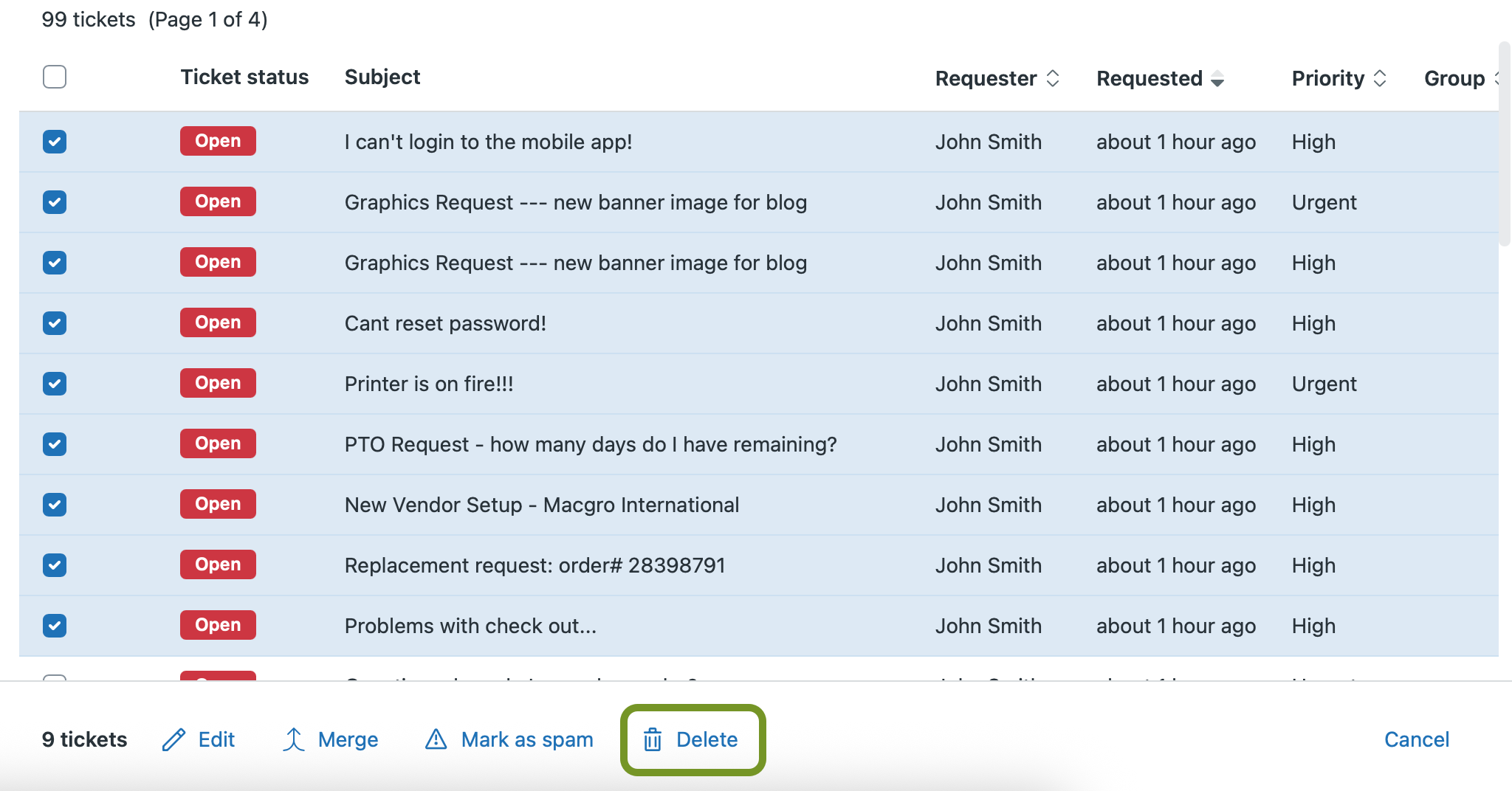Deselect the Replacement request ticket checkbox

pos(55,564)
